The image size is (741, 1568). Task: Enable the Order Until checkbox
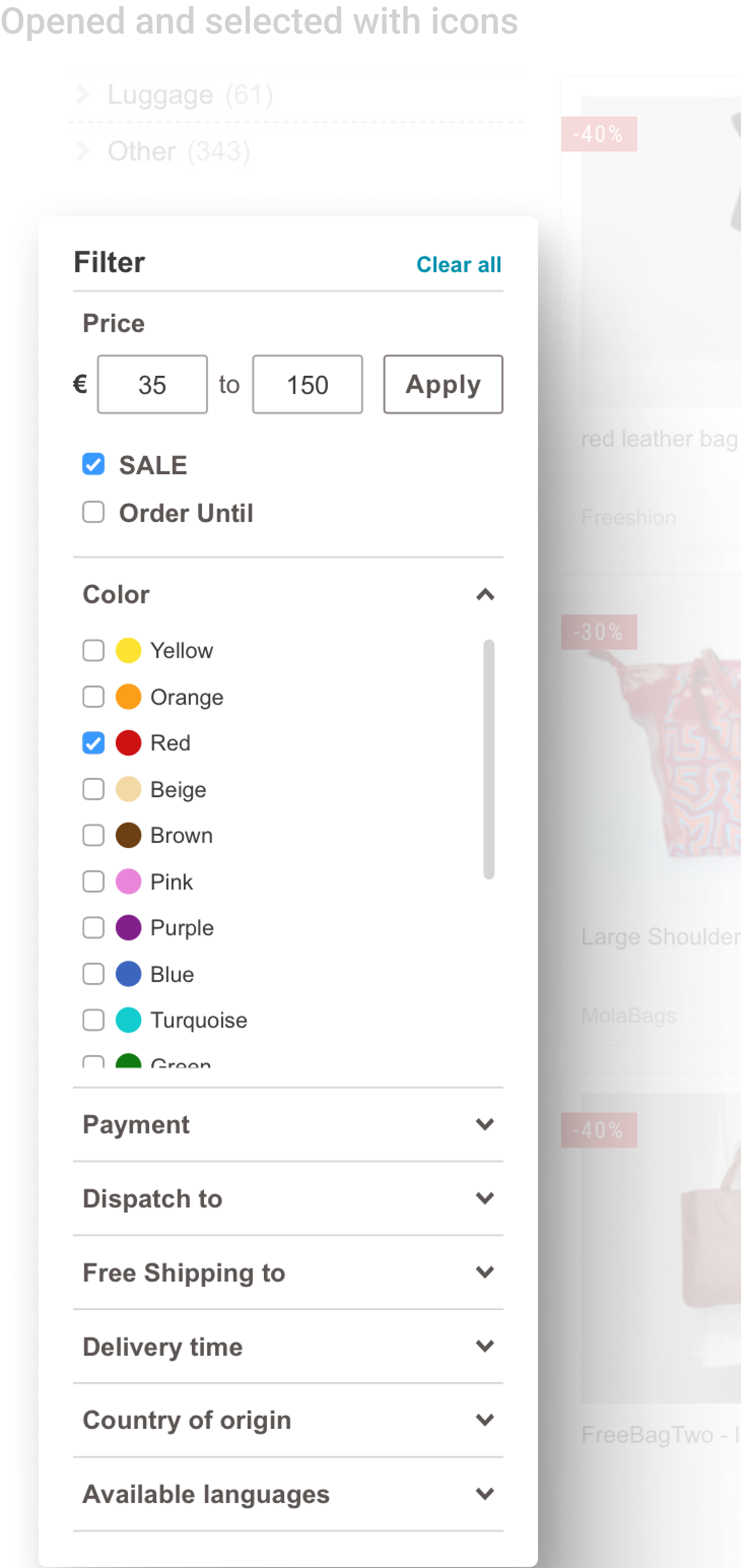pos(93,512)
